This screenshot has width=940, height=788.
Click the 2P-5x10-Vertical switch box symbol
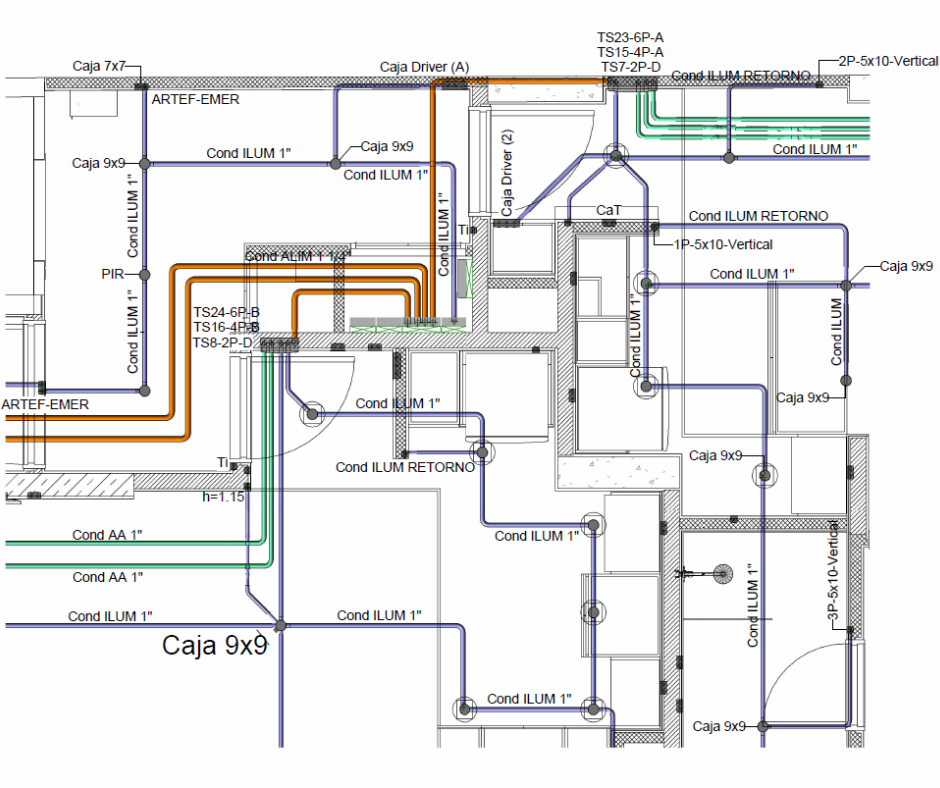(819, 85)
